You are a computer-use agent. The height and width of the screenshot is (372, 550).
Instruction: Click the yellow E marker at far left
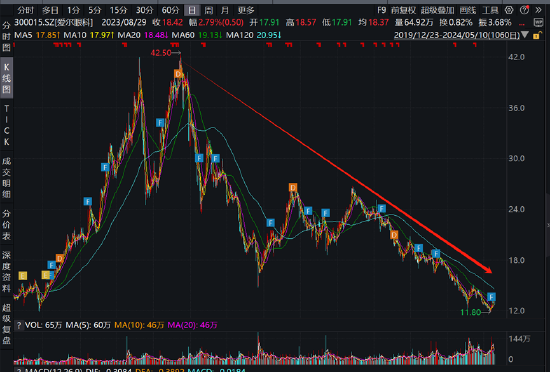click(x=22, y=276)
